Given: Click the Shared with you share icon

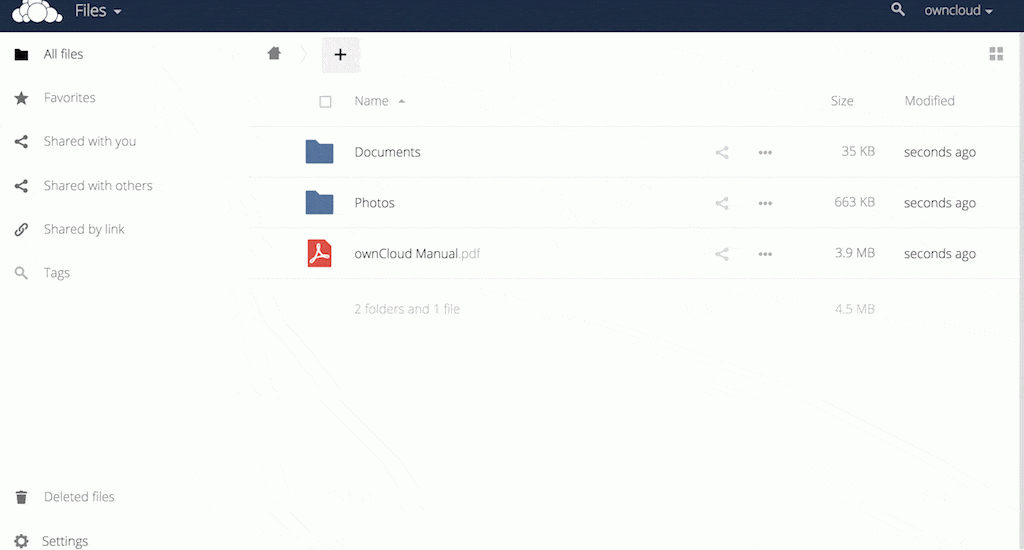Looking at the screenshot, I should pyautogui.click(x=21, y=142).
